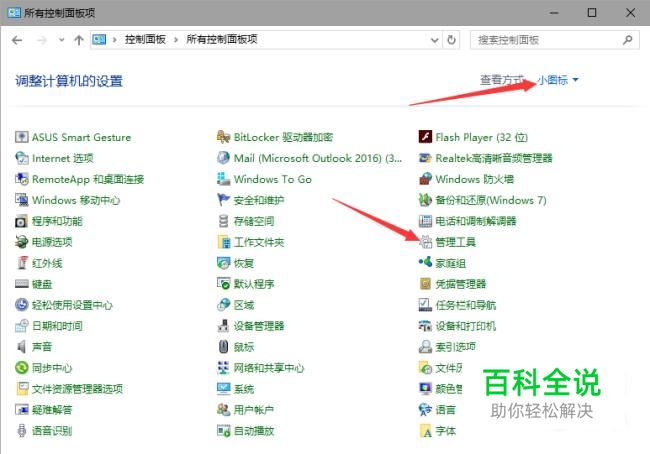Open the 疑难解答 link
650x454 pixels.
tap(52, 410)
